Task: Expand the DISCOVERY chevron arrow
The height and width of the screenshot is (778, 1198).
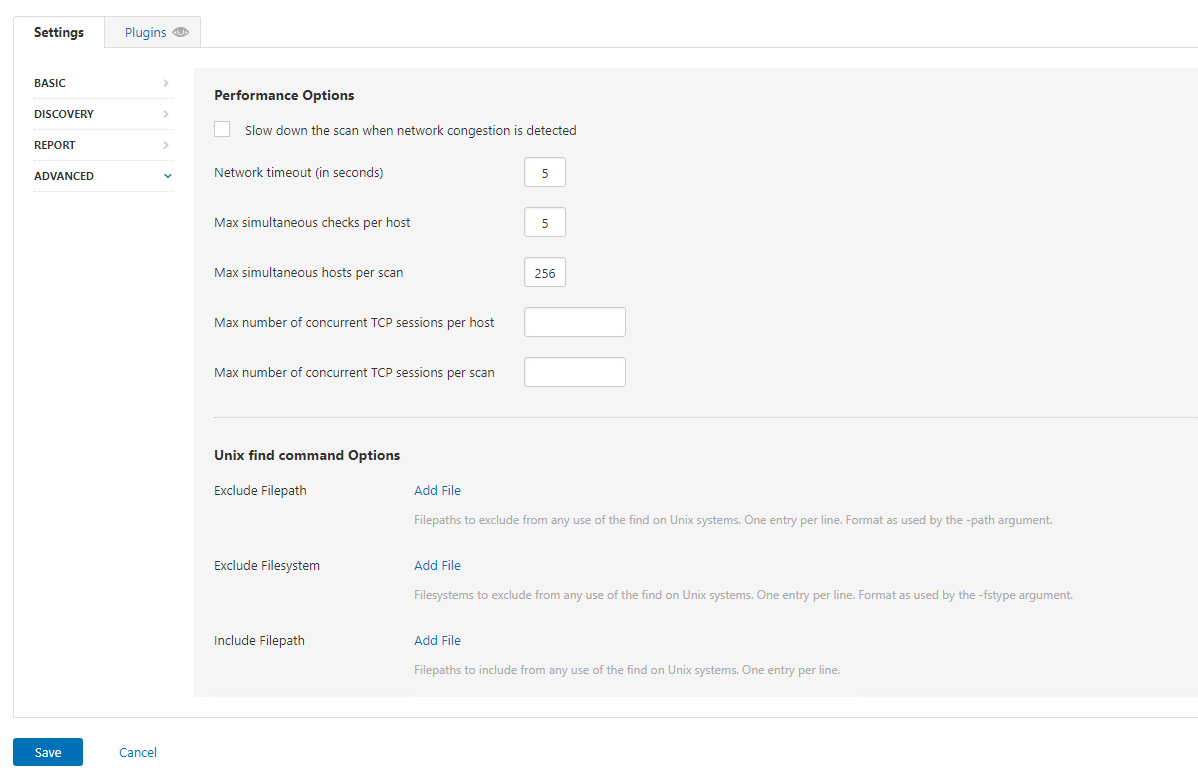Action: coord(166,114)
